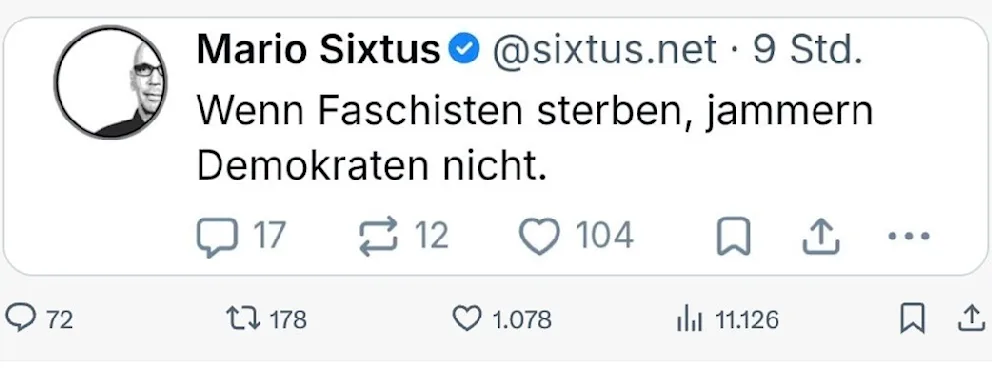The image size is (992, 375).
Task: View analytics via bar chart icon 11.126
Action: pyautogui.click(x=690, y=320)
